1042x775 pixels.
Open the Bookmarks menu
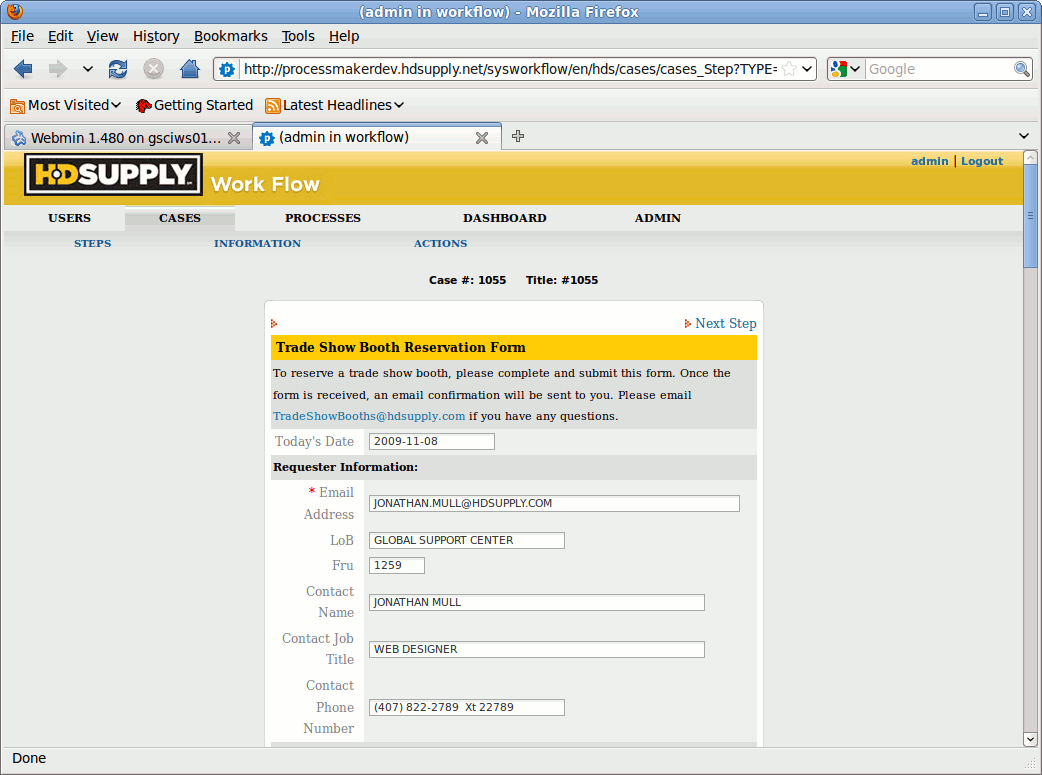[x=230, y=36]
